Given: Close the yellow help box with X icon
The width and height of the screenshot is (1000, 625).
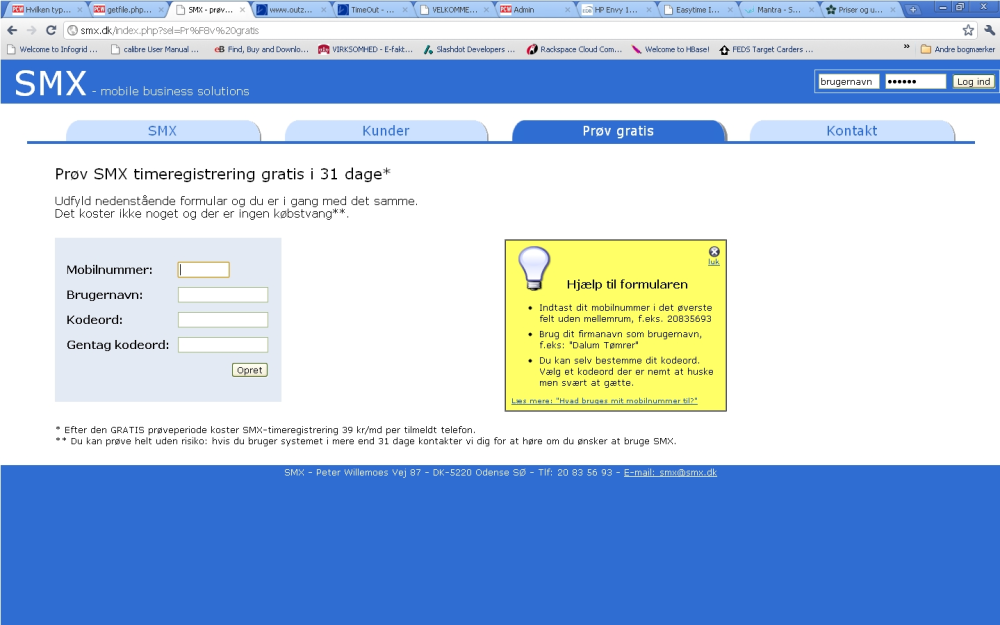Looking at the screenshot, I should pos(714,251).
